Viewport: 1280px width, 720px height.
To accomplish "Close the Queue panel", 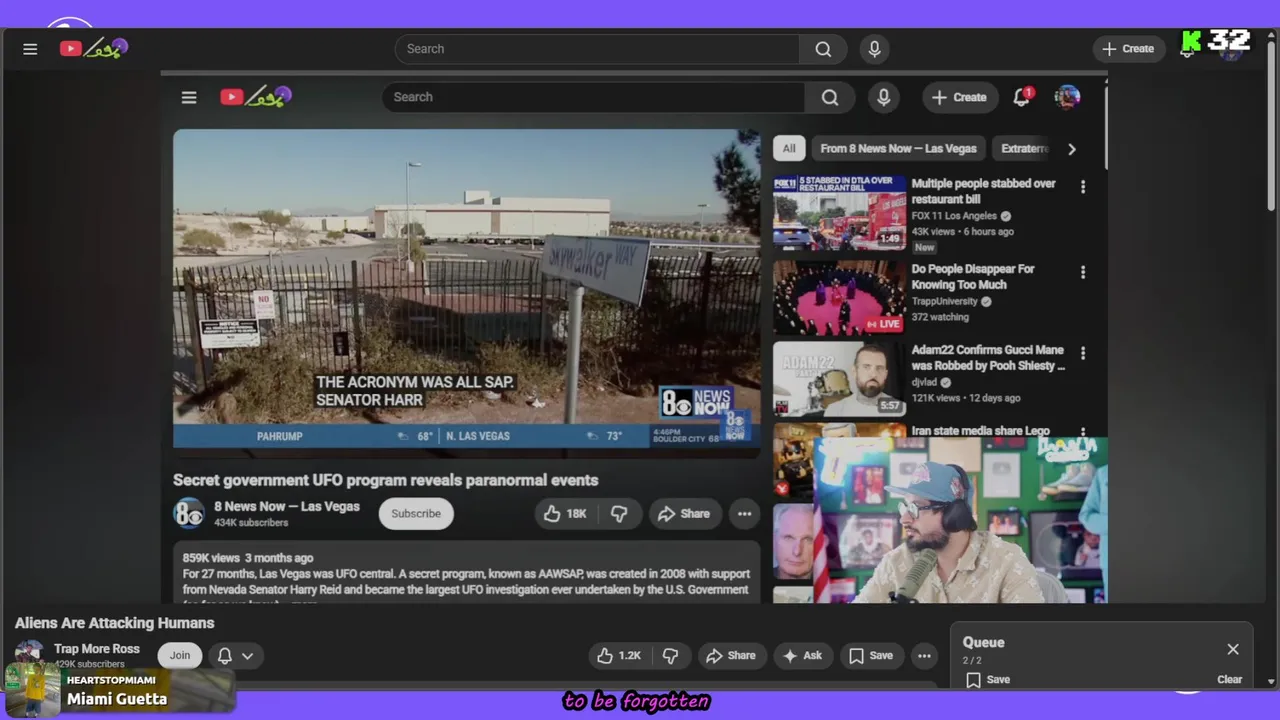I will click(x=1233, y=649).
